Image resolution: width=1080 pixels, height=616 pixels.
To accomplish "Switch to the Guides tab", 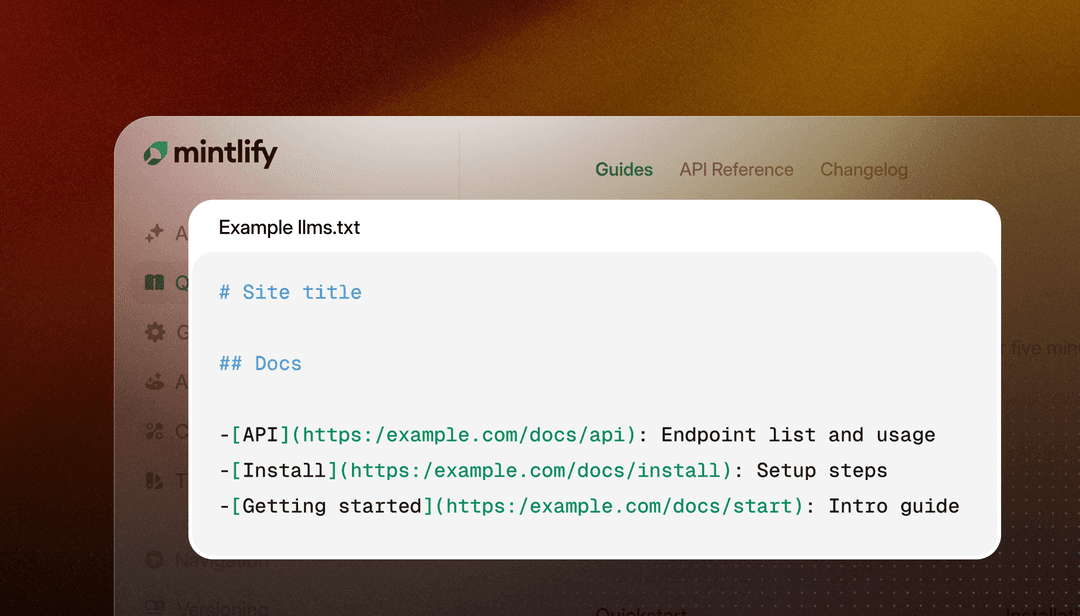I will pos(623,170).
